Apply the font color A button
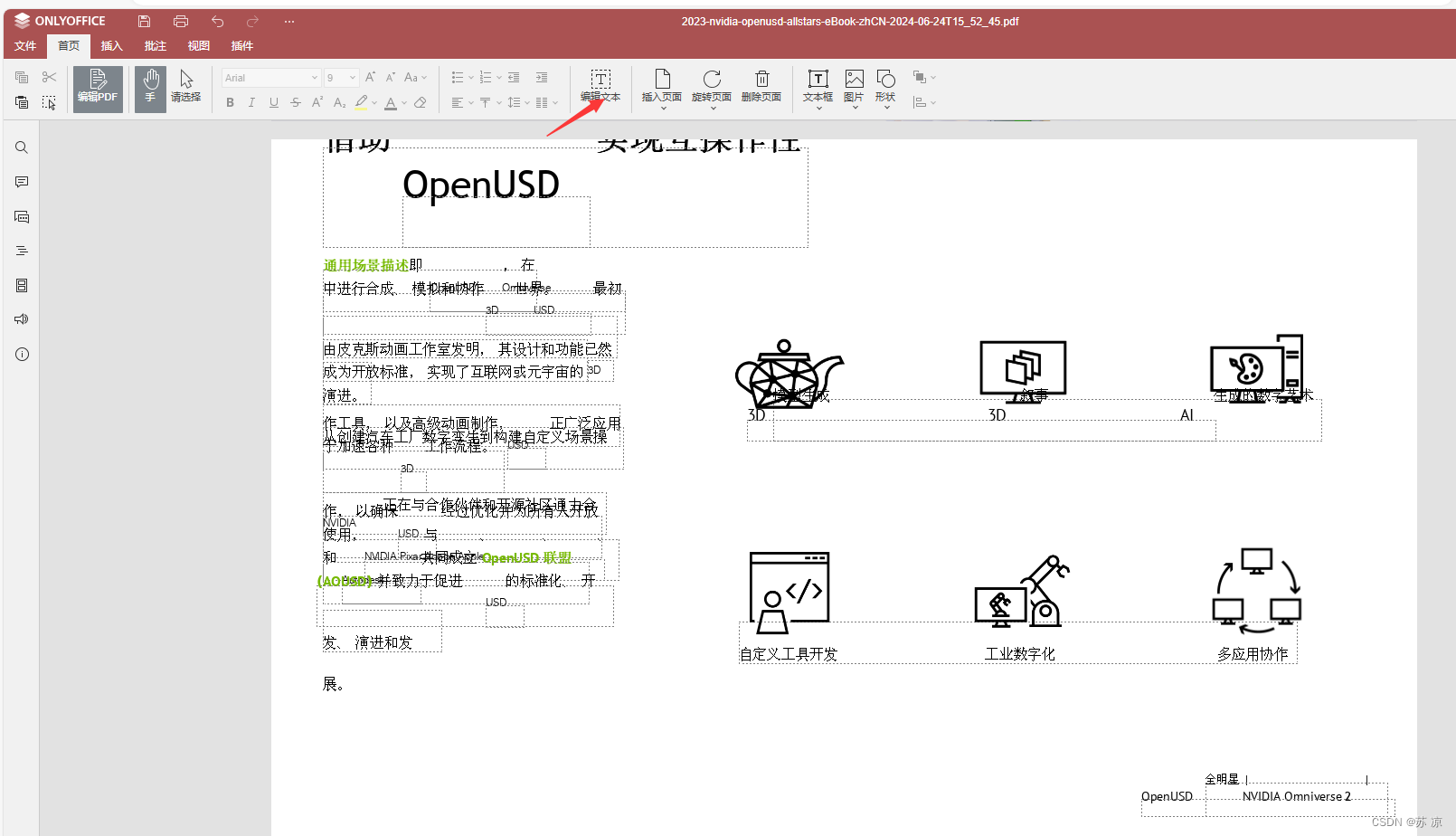1456x836 pixels. tap(391, 103)
